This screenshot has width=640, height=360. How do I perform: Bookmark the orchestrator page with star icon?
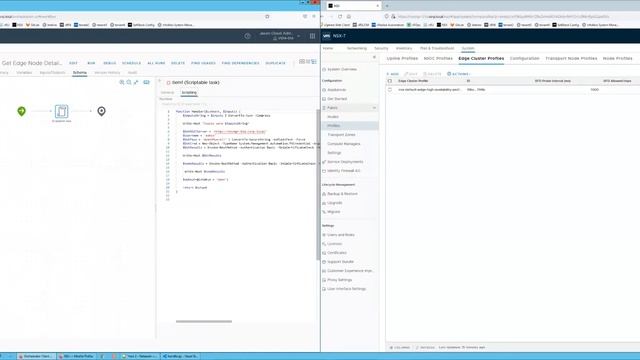point(267,17)
